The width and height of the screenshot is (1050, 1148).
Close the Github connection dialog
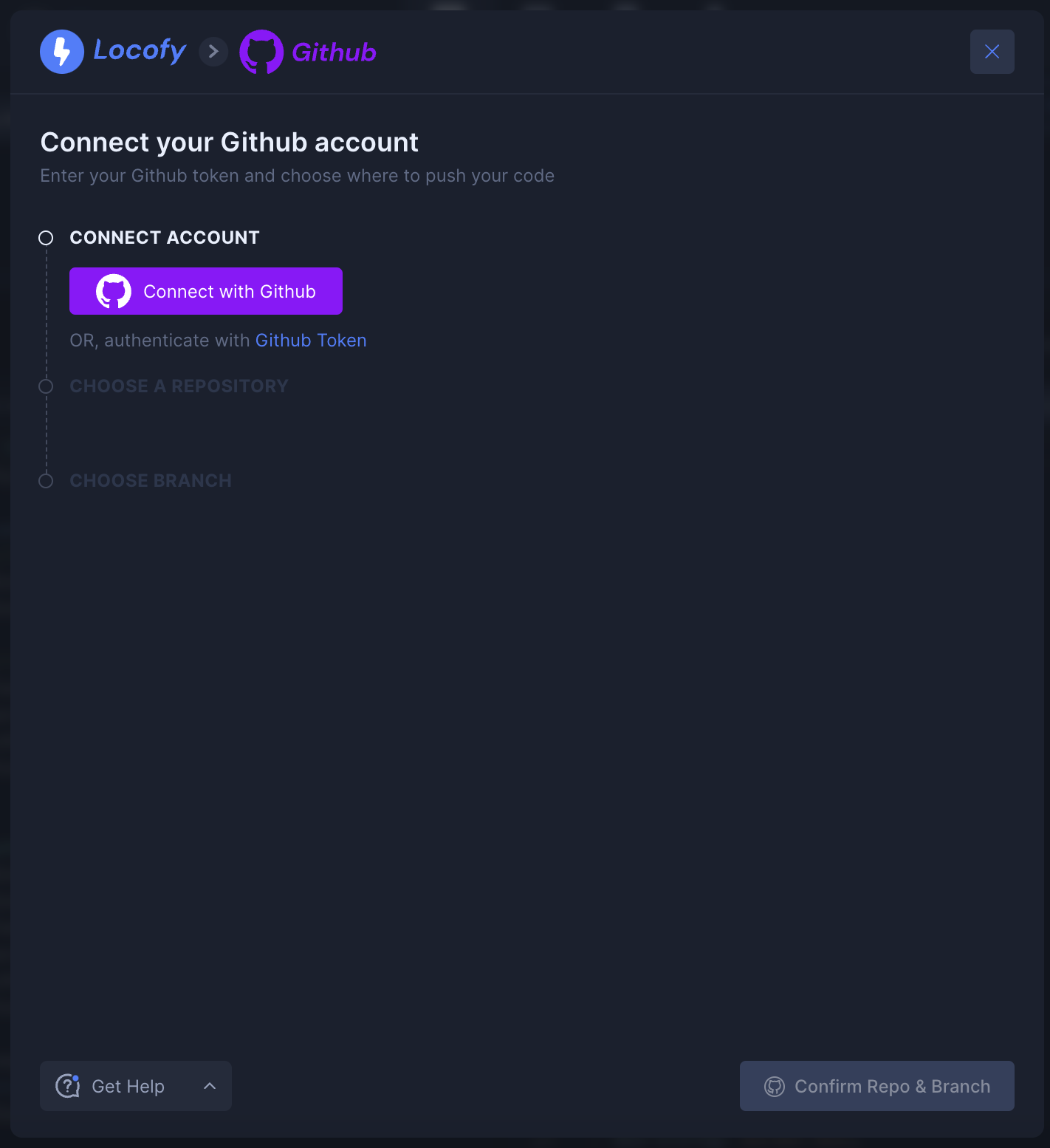[x=992, y=52]
